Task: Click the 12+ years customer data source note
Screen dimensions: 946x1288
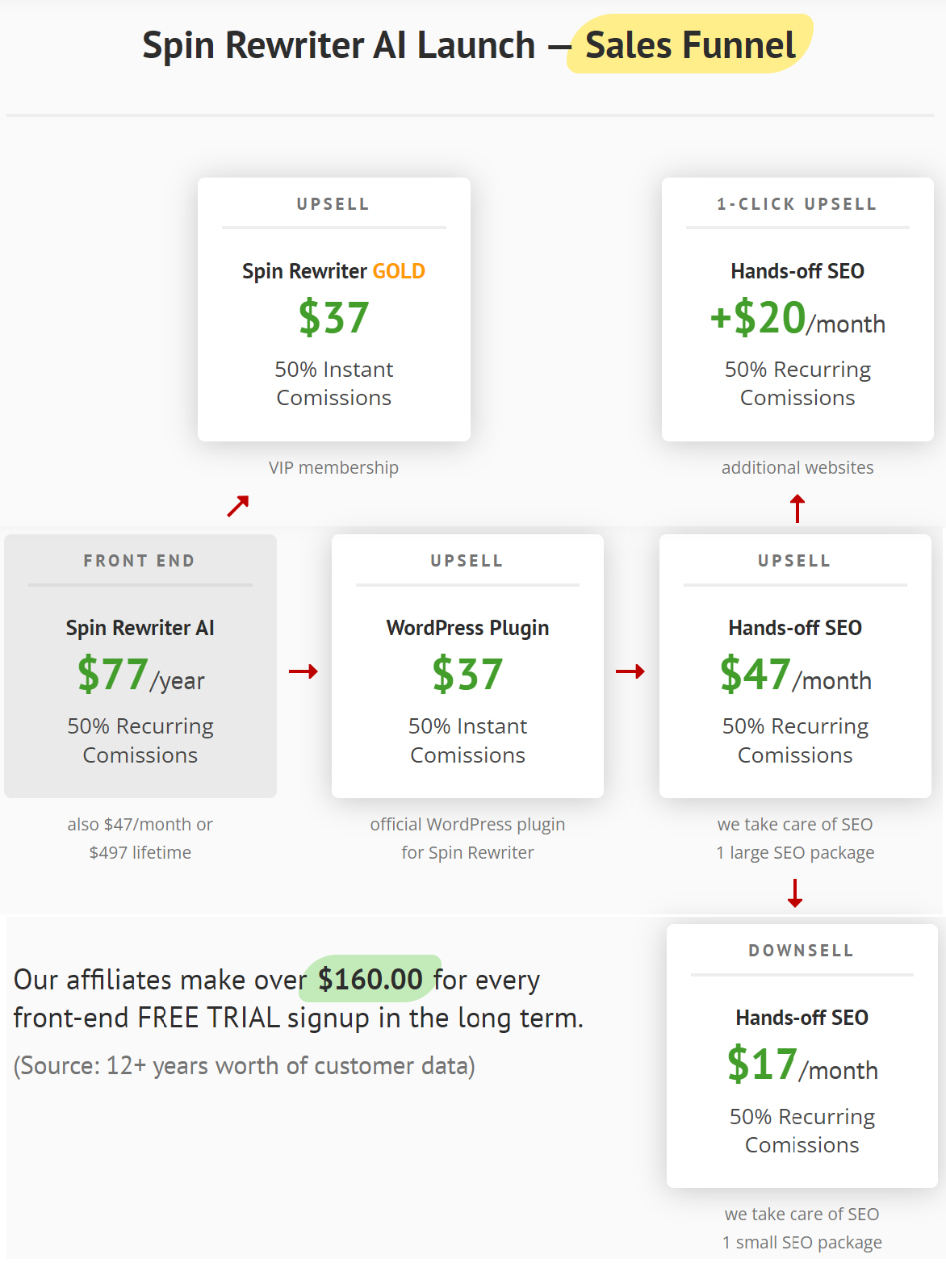Action: [x=245, y=1066]
